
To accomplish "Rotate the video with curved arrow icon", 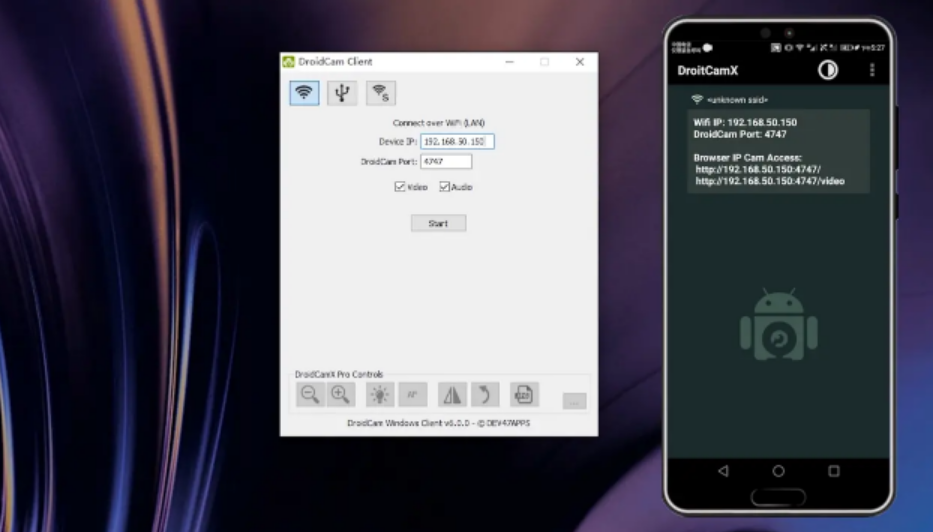I will [485, 395].
